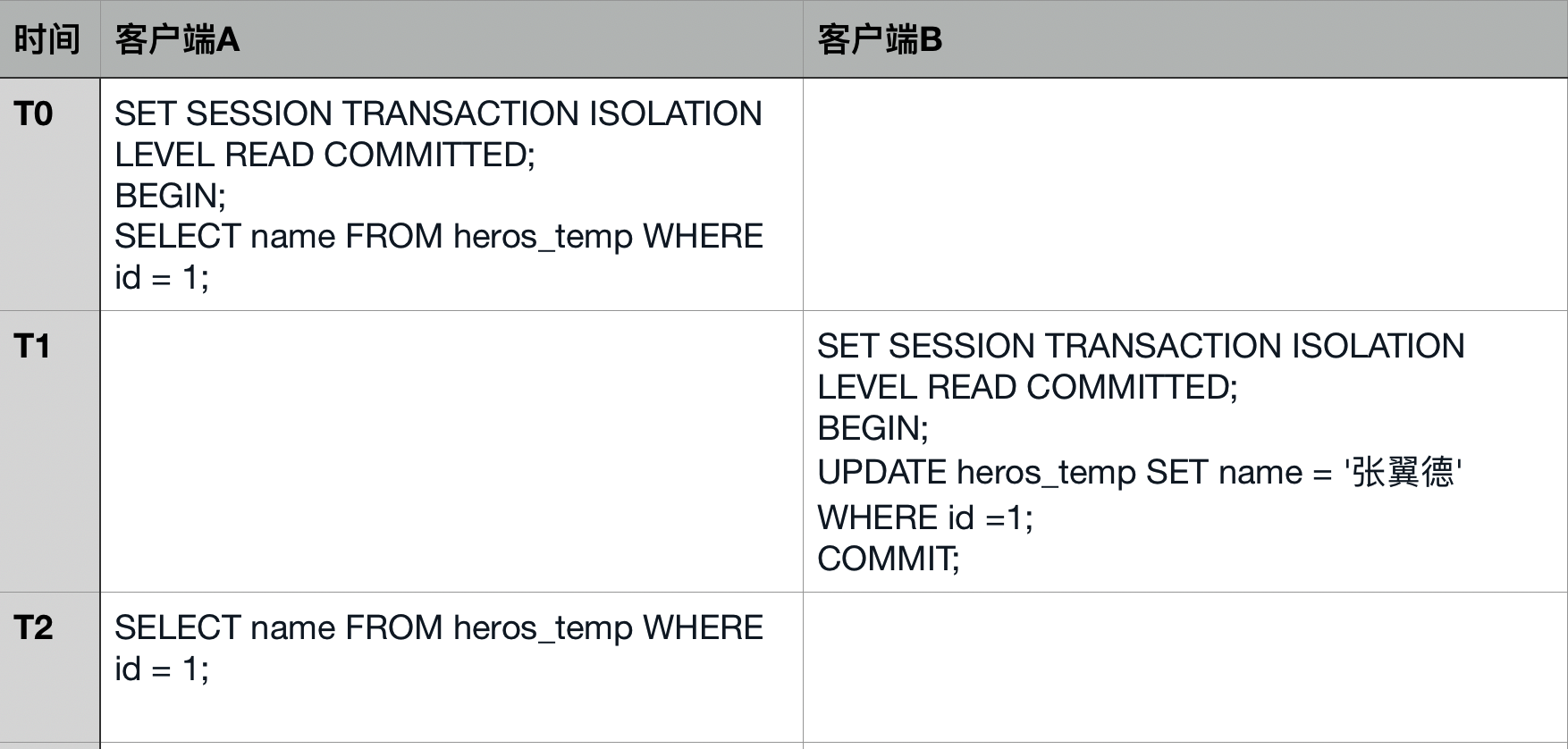Image resolution: width=1568 pixels, height=749 pixels.
Task: Click the SELECT statement in T2 row
Action: pos(438,628)
